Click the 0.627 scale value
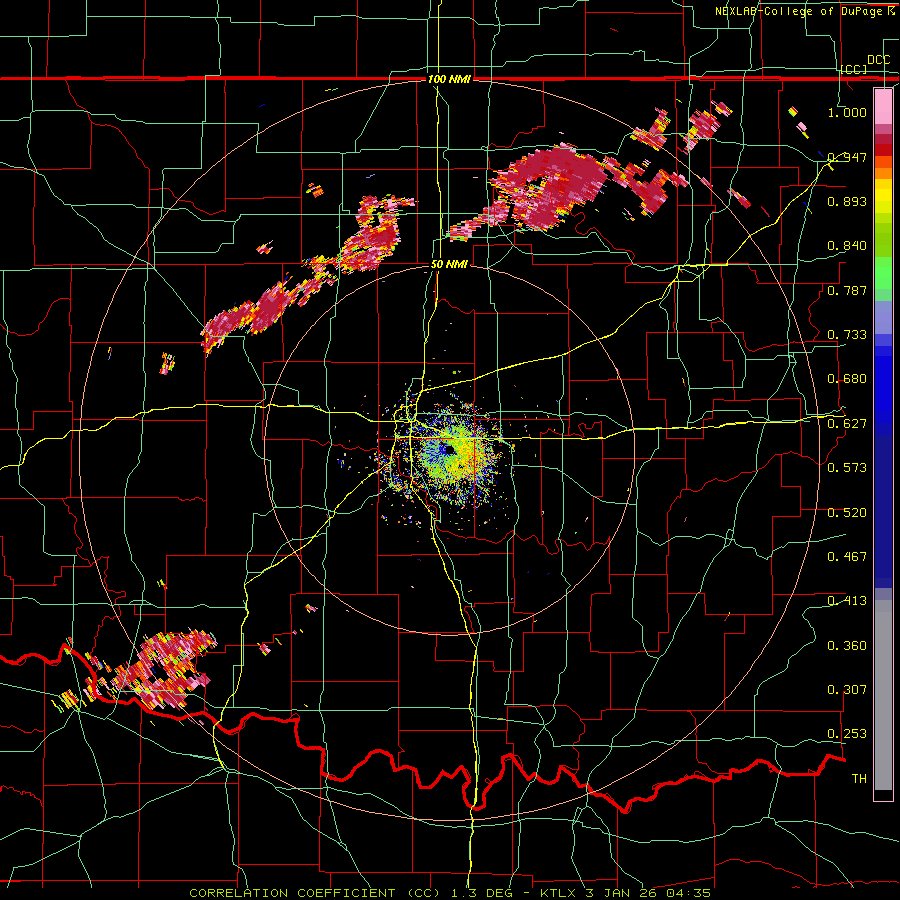This screenshot has height=900, width=900. point(847,424)
